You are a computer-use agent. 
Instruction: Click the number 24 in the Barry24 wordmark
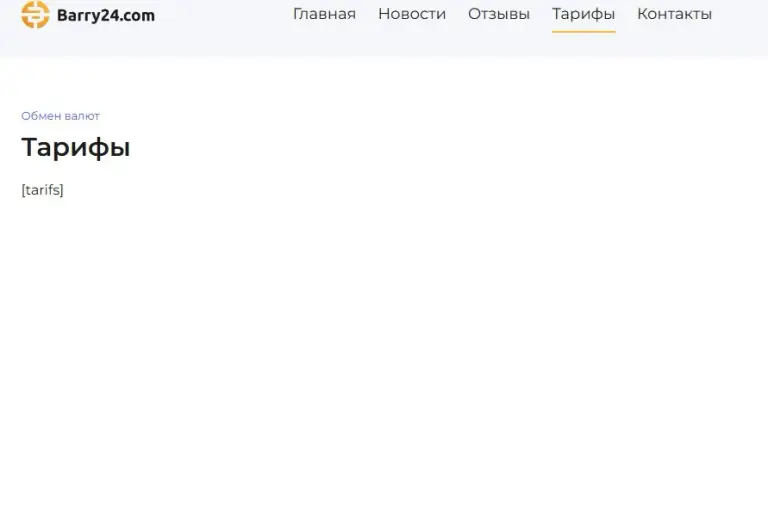click(x=110, y=15)
